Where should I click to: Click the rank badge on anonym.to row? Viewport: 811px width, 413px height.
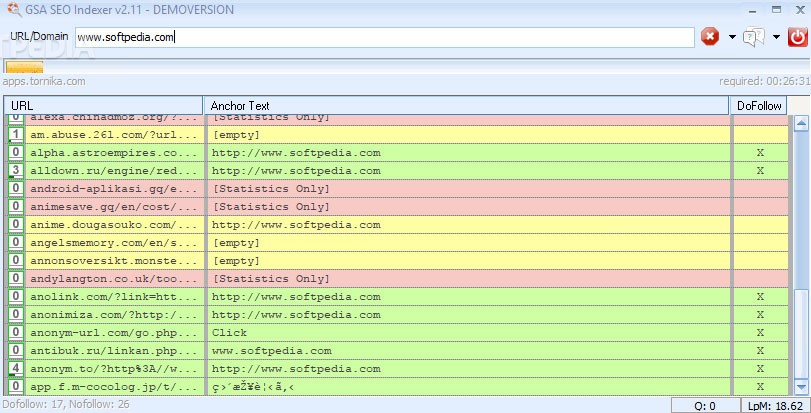16,369
